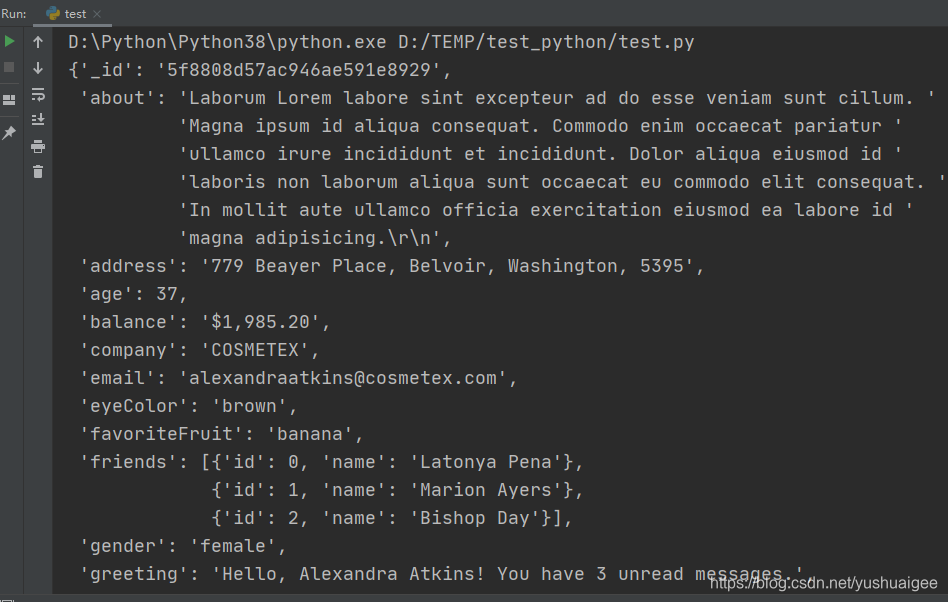
Task: Click the Python logo on the test tab
Action: [x=52, y=13]
